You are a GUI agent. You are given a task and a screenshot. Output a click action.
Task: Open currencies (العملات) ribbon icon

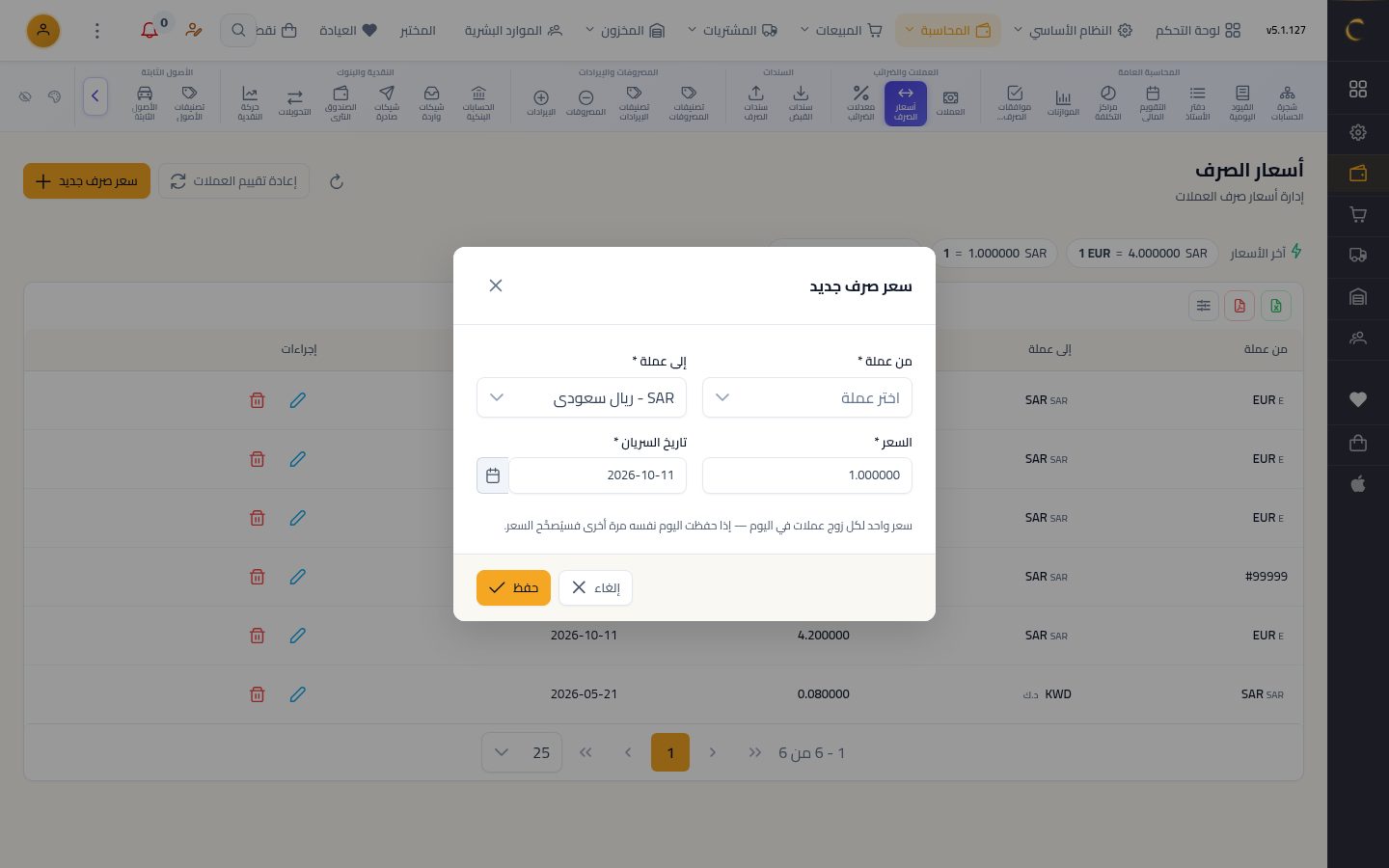950,103
